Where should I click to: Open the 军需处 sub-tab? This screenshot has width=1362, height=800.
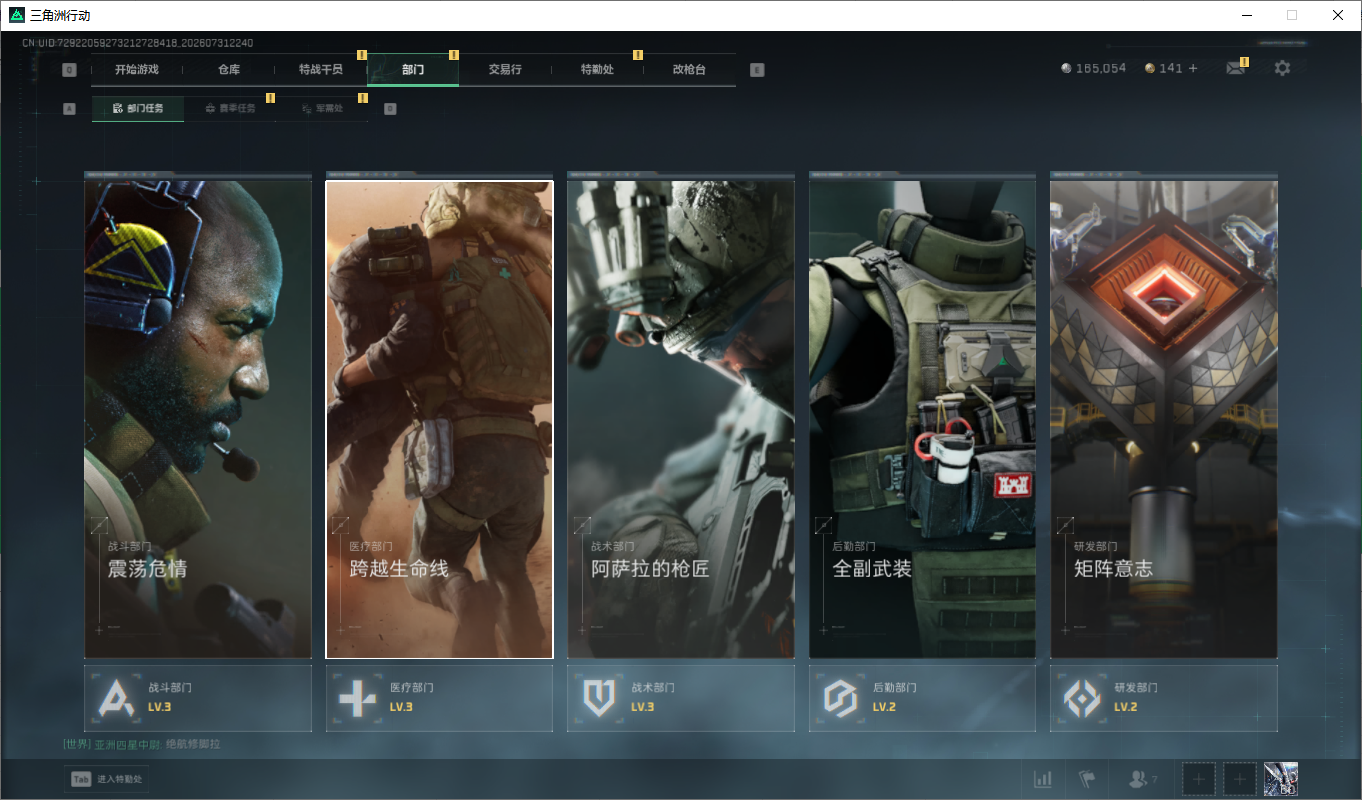pos(322,108)
